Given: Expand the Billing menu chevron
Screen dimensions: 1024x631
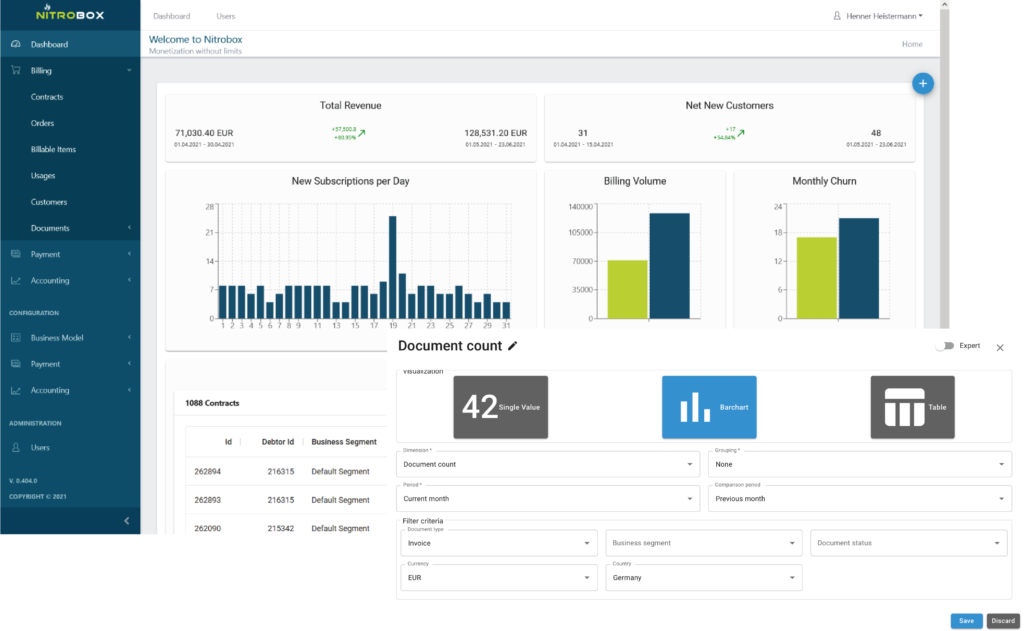Looking at the screenshot, I should coord(129,70).
